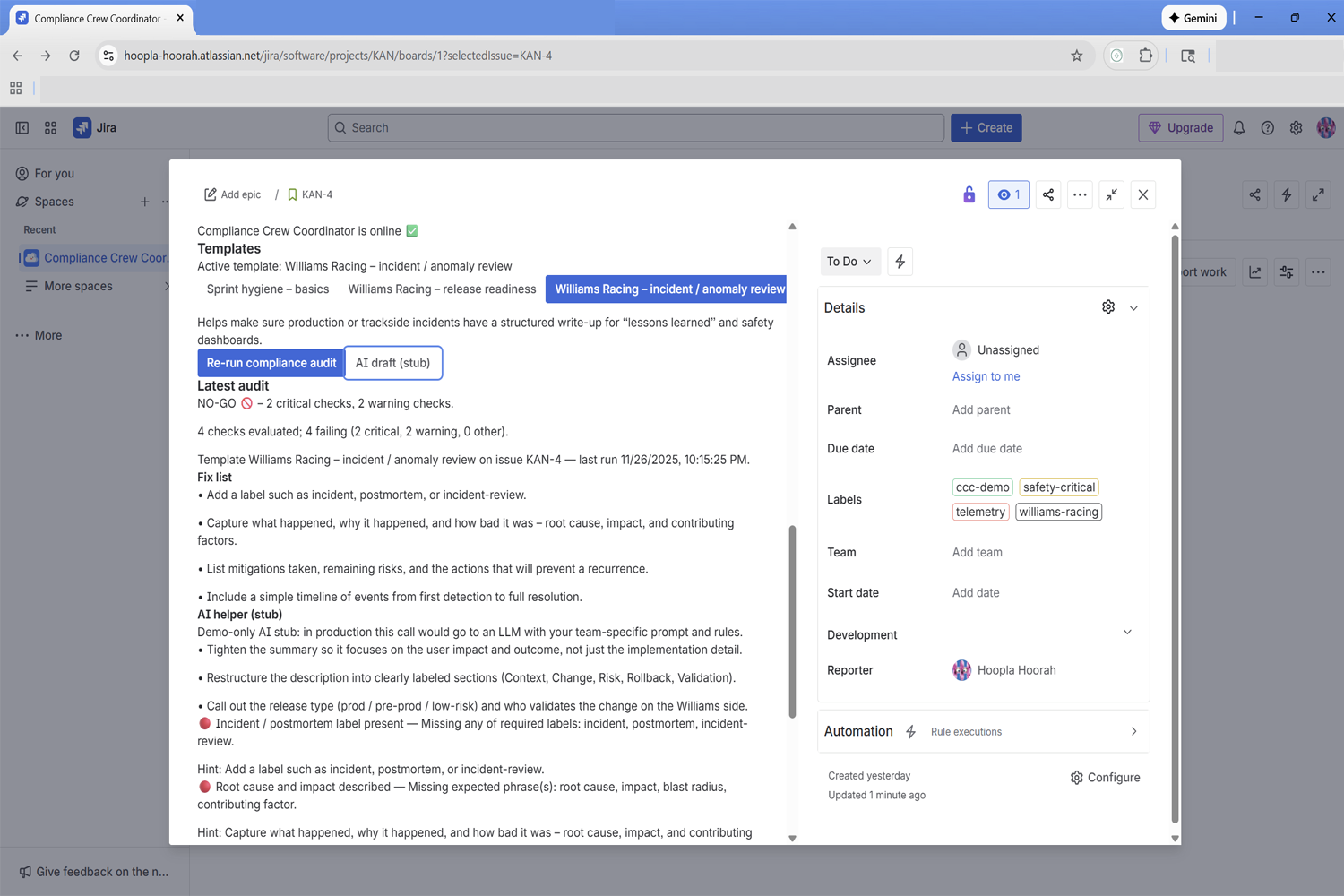Viewport: 1344px width, 896px height.
Task: Click the description scroll down arrow
Action: coord(792,839)
